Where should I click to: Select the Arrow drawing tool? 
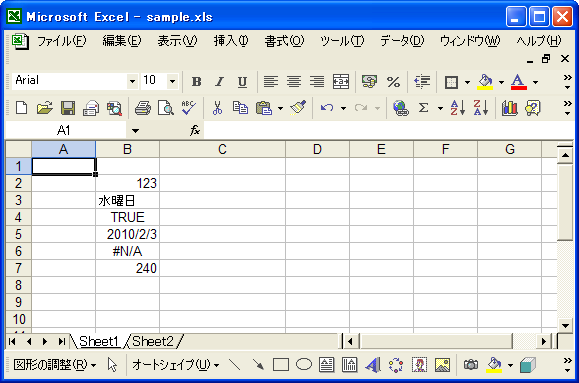258,365
